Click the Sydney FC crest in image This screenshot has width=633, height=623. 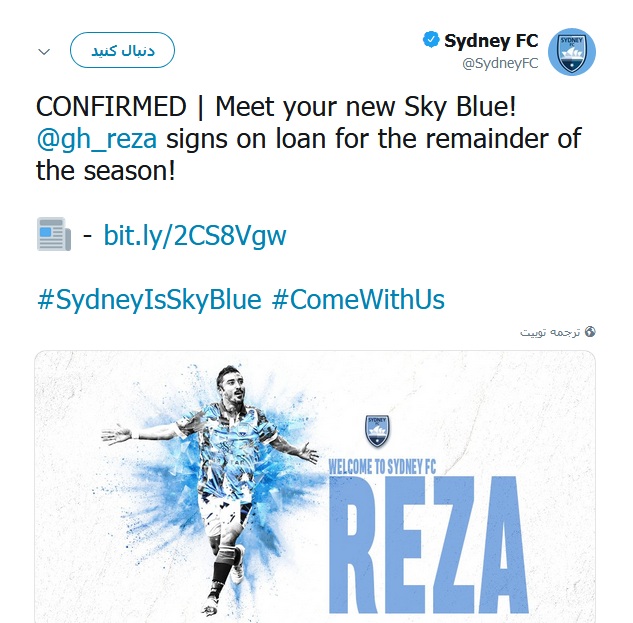point(377,431)
